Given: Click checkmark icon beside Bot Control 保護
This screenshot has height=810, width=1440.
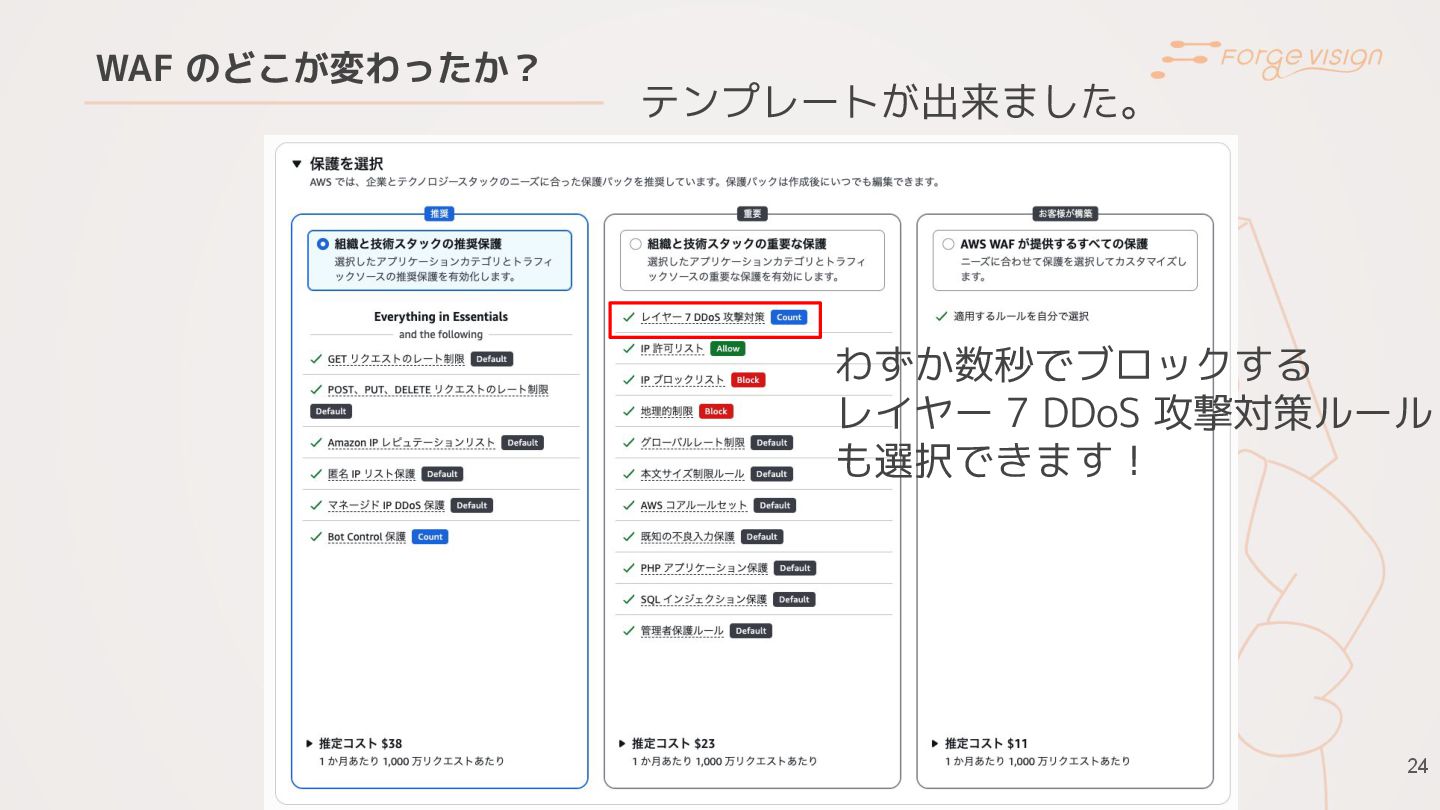Looking at the screenshot, I should tap(316, 537).
